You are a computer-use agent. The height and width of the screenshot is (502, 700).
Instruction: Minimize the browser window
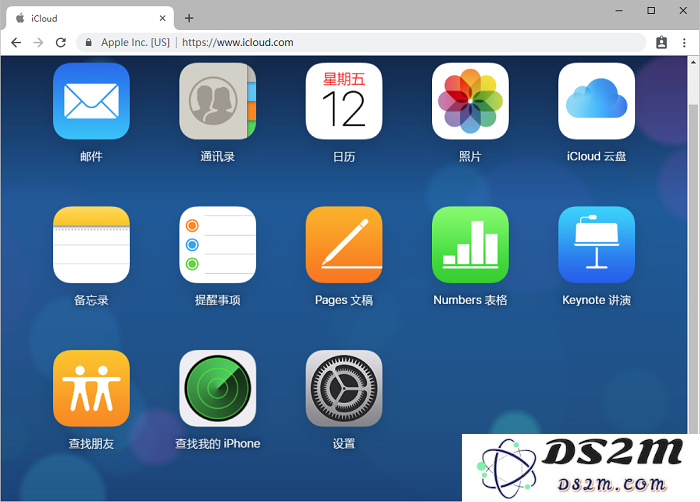(619, 10)
